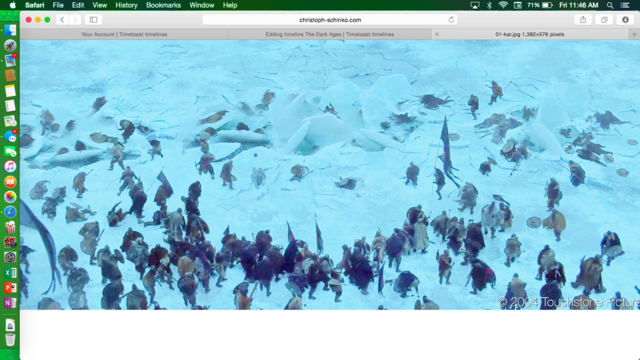Image resolution: width=640 pixels, height=360 pixels.
Task: Open Microsoft OneNote from the dock
Action: coord(10,302)
